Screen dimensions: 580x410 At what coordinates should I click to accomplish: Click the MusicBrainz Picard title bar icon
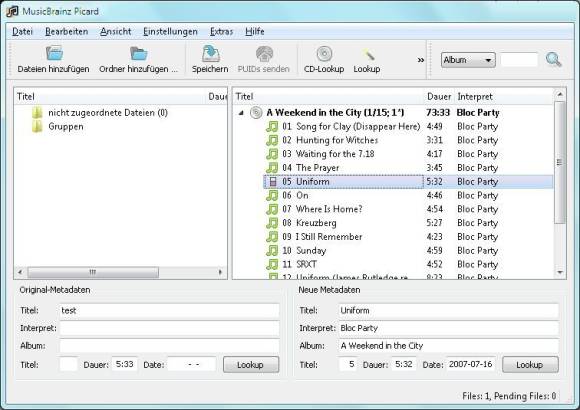click(x=12, y=11)
